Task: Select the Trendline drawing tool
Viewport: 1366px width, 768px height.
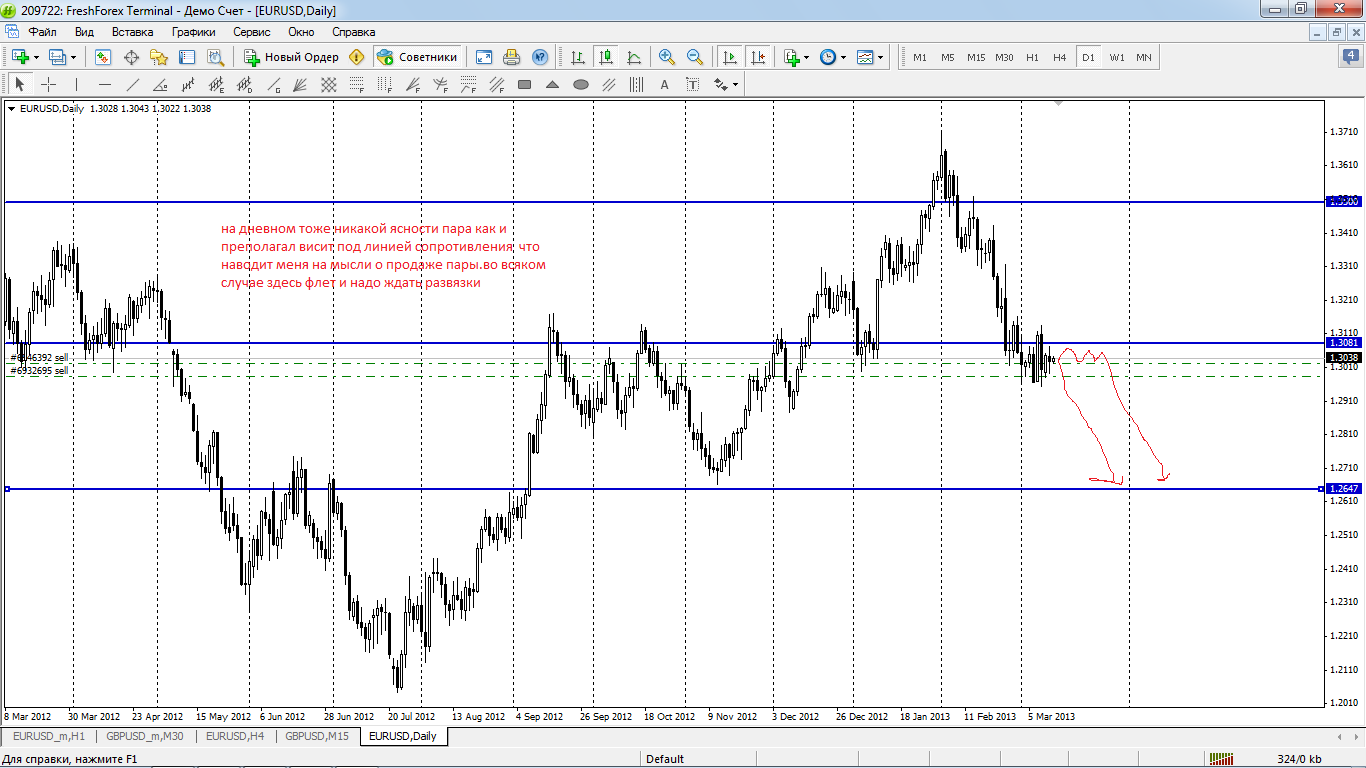Action: coord(132,85)
